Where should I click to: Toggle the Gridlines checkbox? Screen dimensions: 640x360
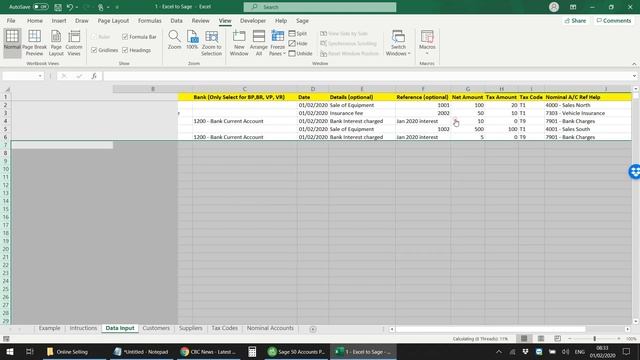[x=94, y=50]
